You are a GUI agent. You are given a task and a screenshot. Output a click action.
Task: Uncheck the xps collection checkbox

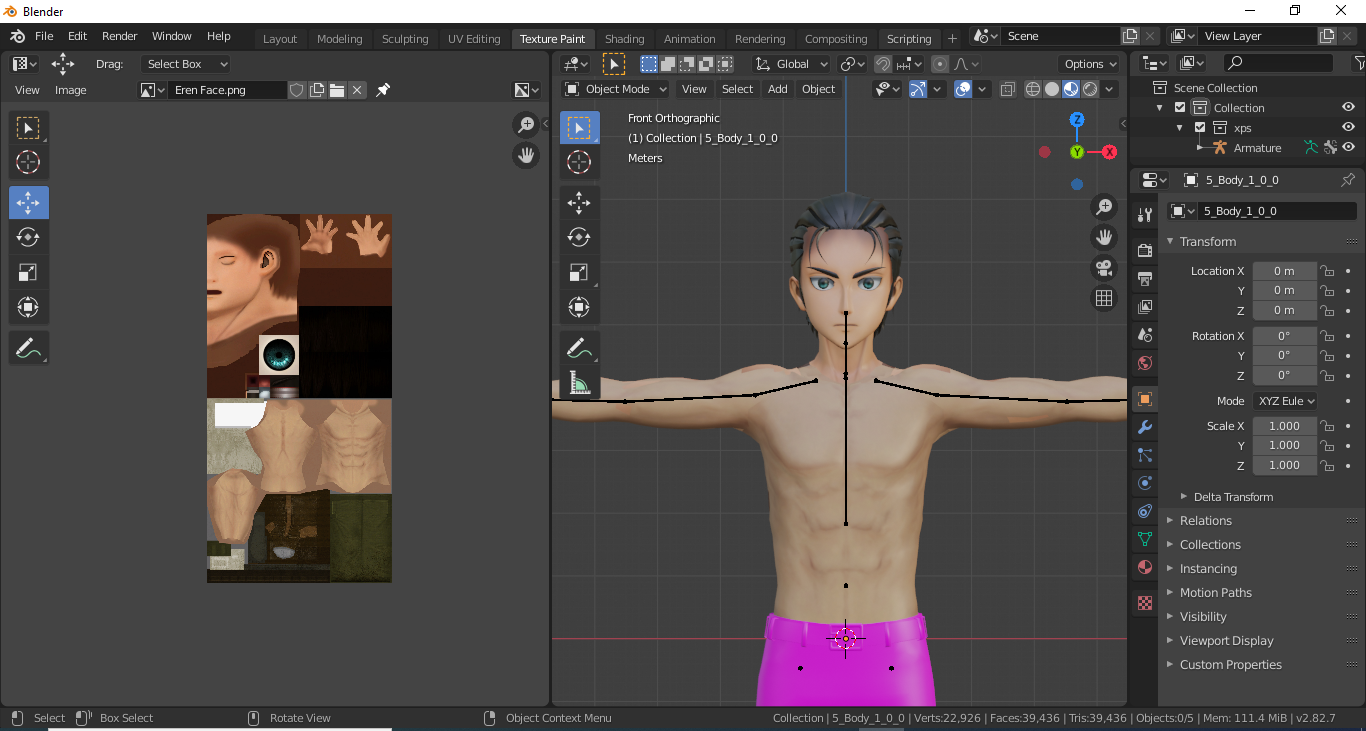1200,128
